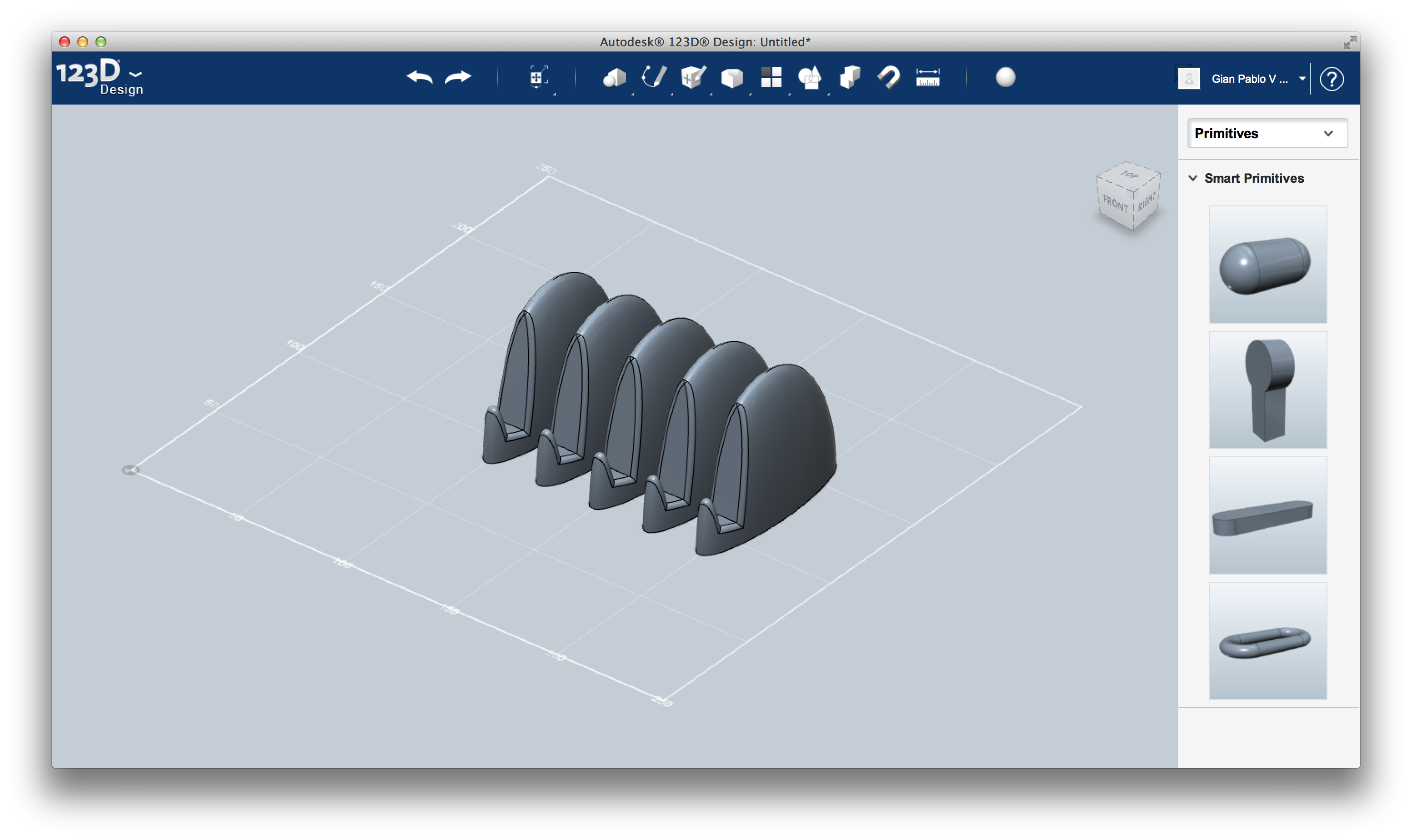Toggle the Snap magnet tool
This screenshot has height=840, width=1412.
coord(888,78)
